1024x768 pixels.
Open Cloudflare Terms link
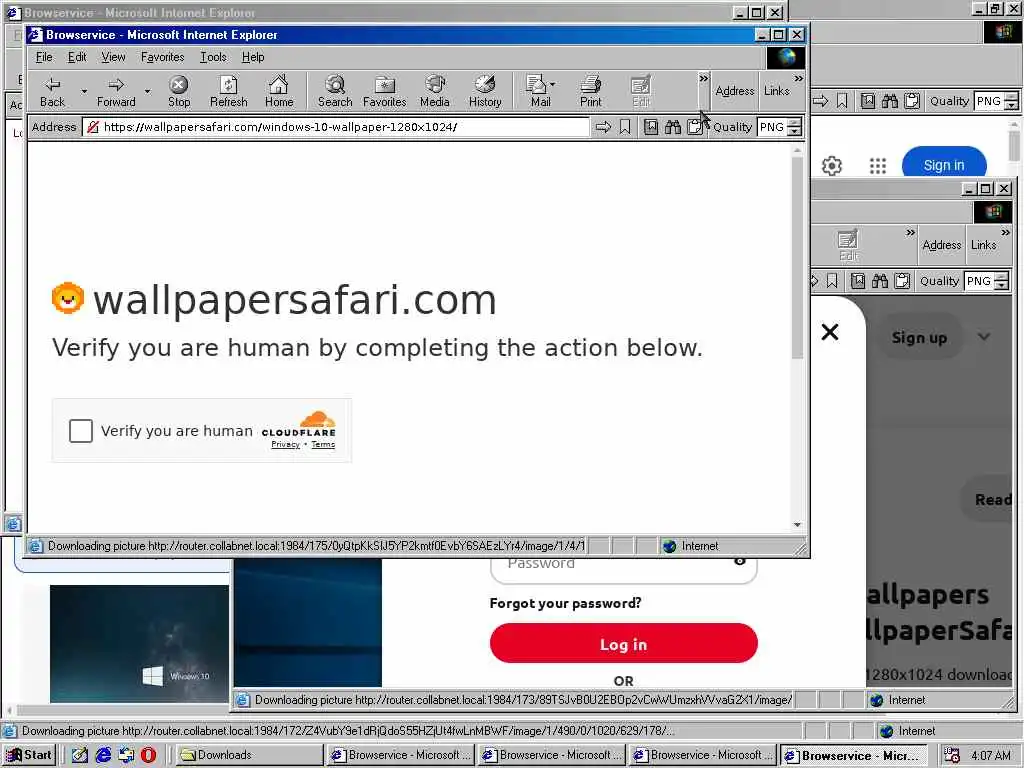click(323, 445)
